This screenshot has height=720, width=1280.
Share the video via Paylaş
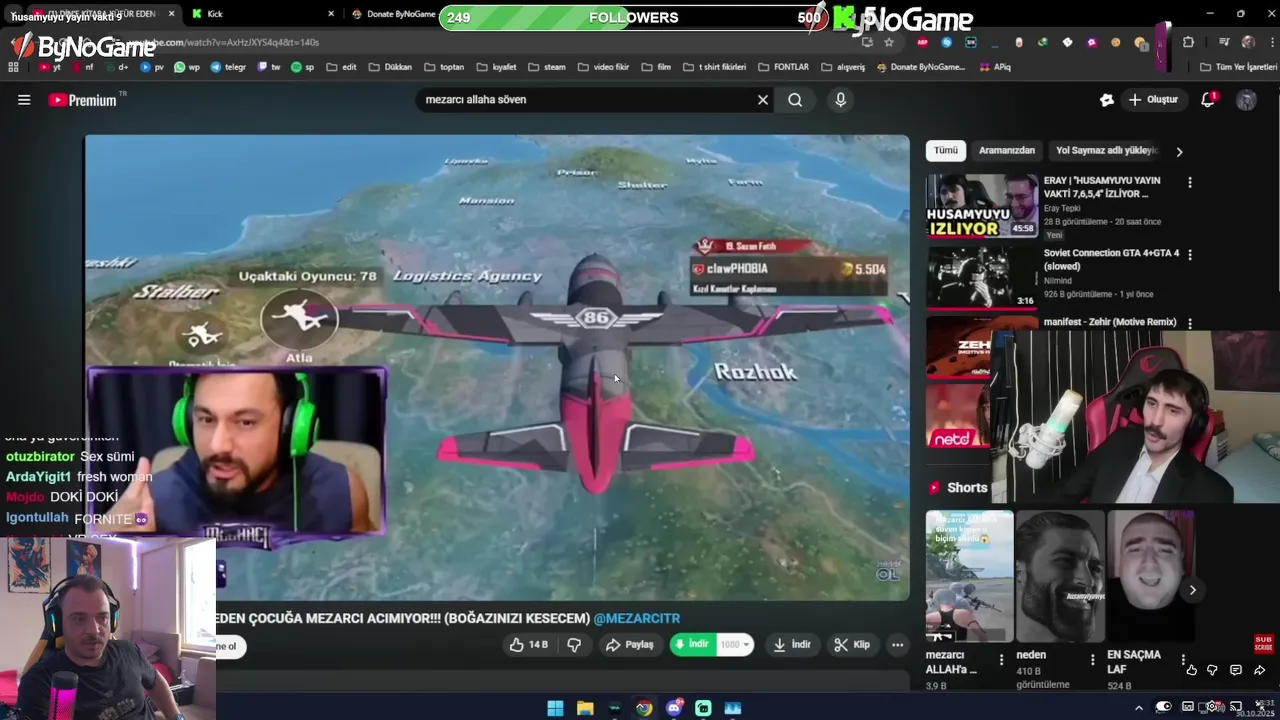pyautogui.click(x=629, y=645)
